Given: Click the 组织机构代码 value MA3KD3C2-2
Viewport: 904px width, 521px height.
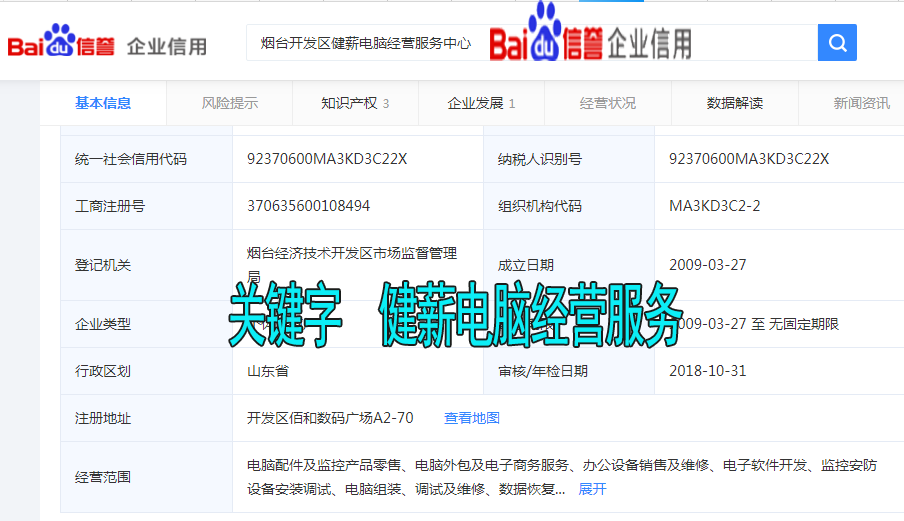Looking at the screenshot, I should tap(714, 206).
